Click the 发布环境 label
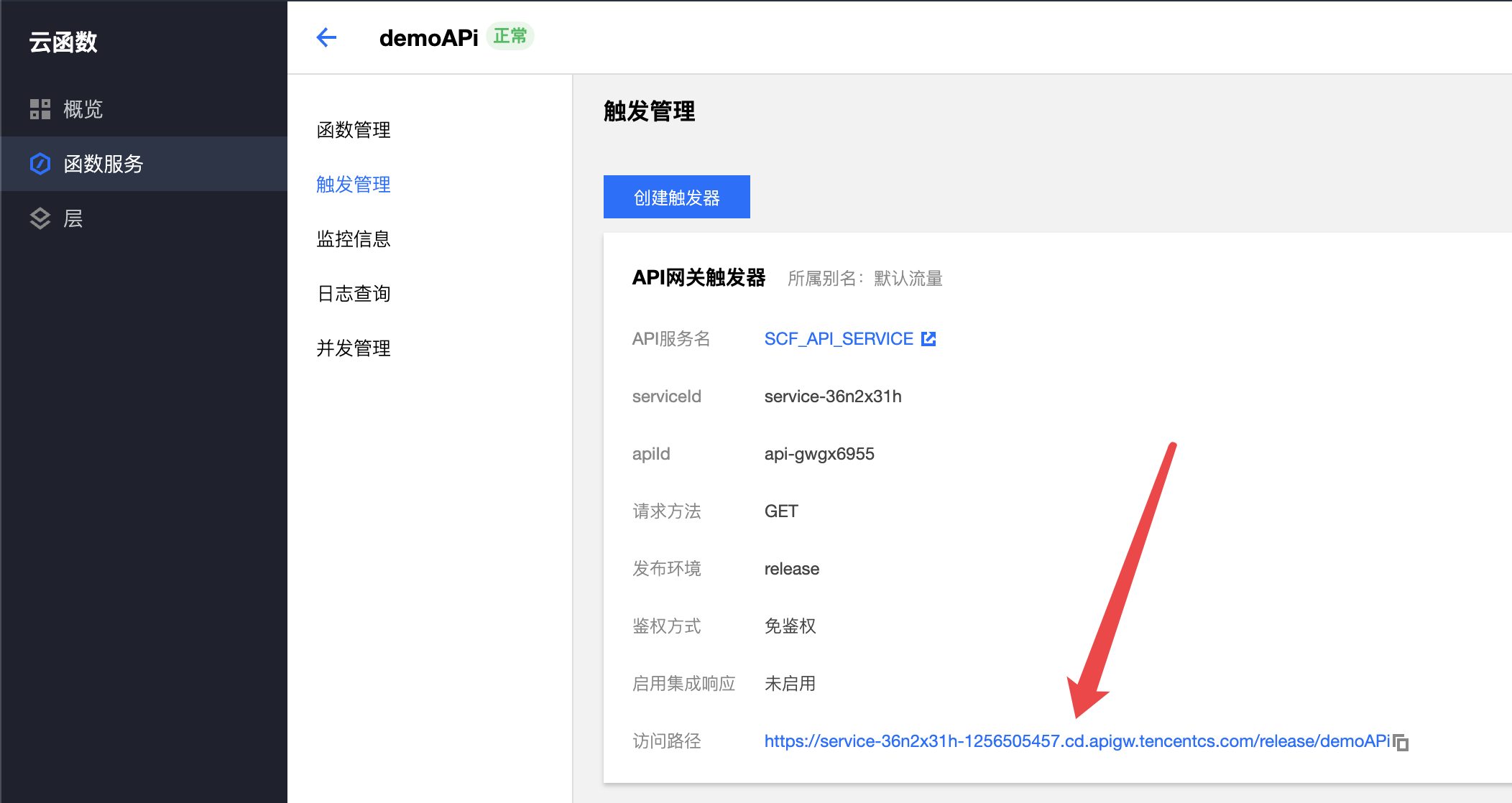 [667, 569]
